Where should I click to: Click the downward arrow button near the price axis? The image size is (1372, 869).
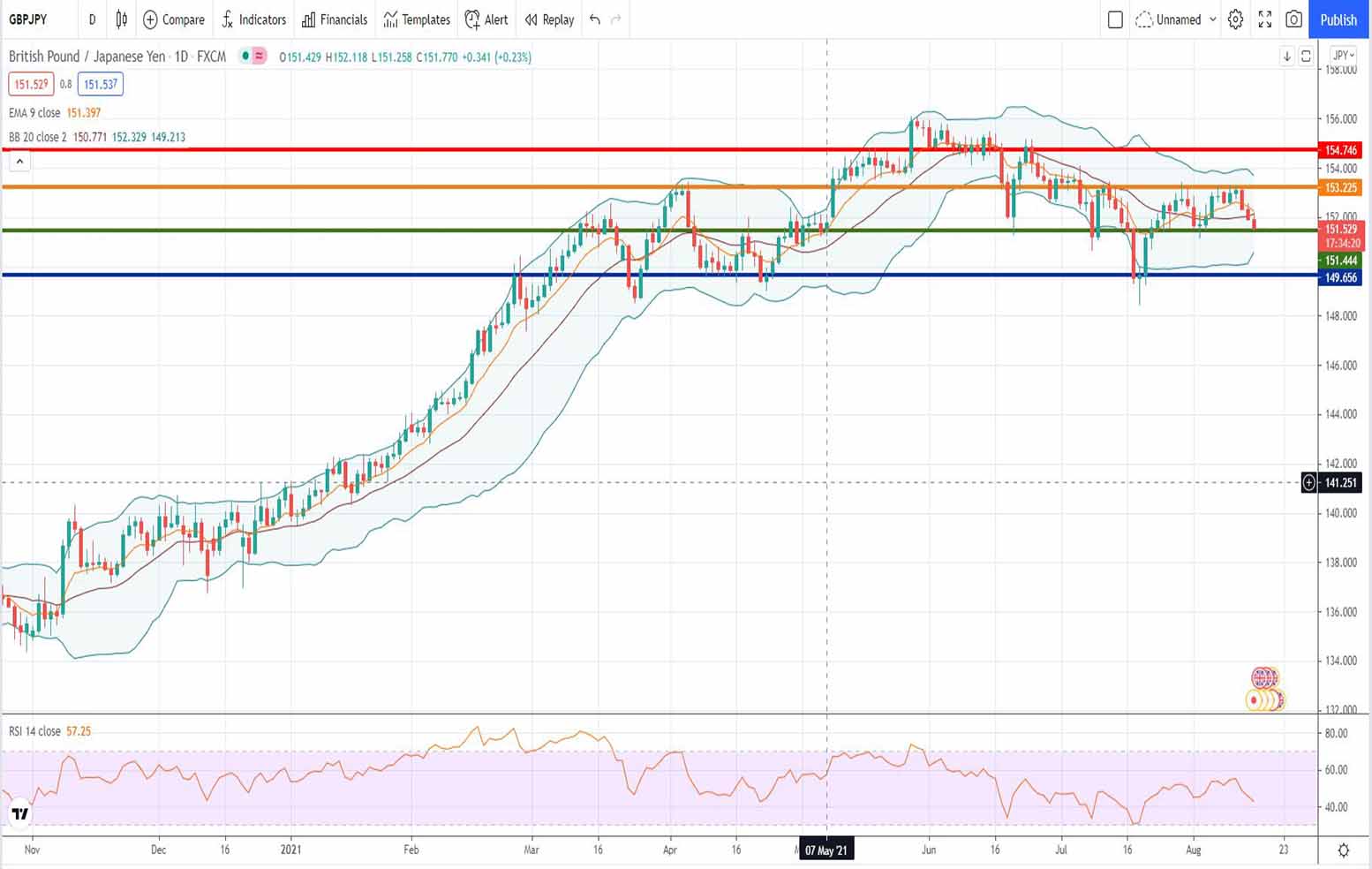pos(1286,57)
